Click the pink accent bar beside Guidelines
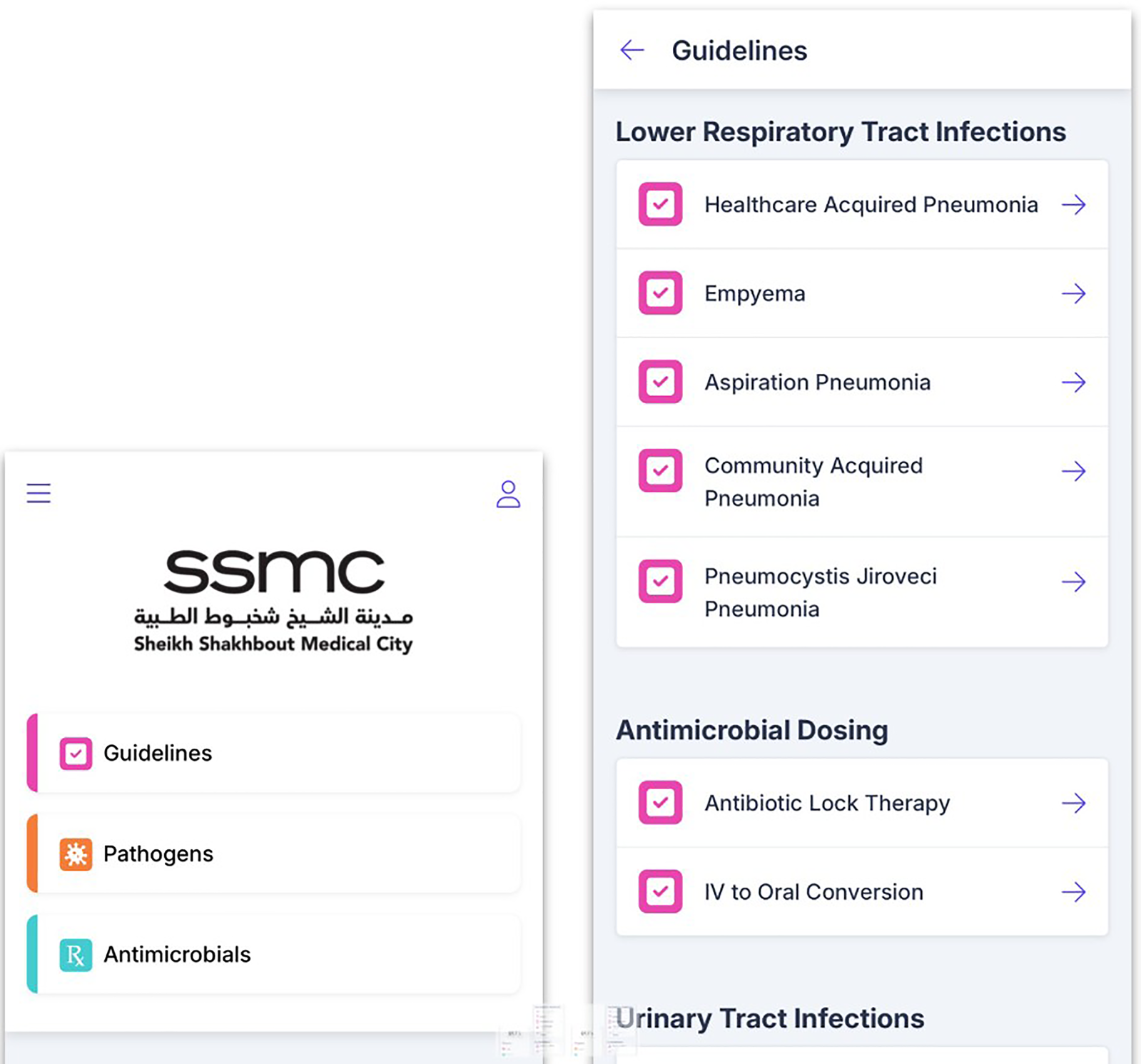The image size is (1141, 1064). pyautogui.click(x=31, y=753)
